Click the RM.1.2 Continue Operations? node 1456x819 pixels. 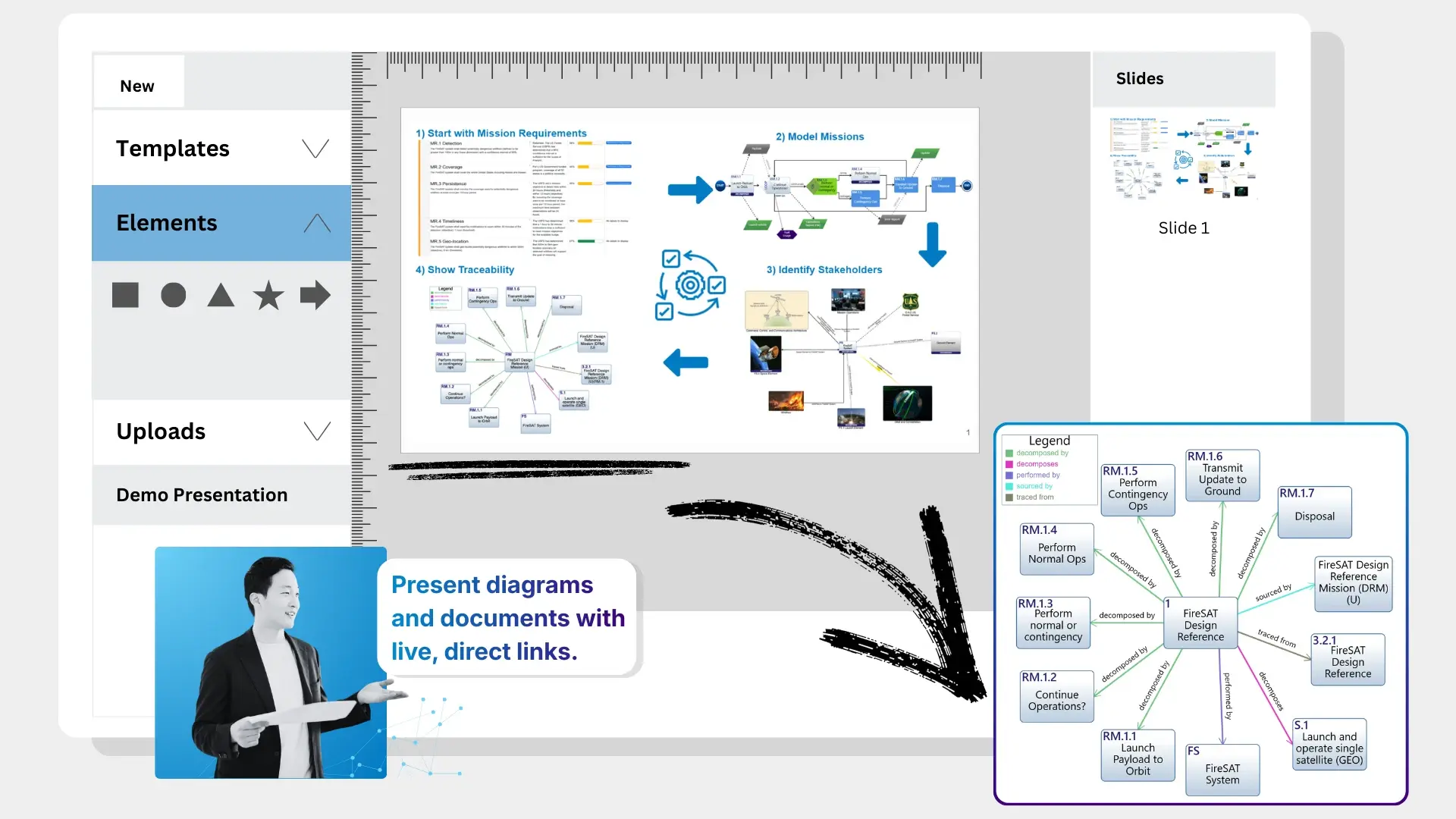click(x=1056, y=696)
